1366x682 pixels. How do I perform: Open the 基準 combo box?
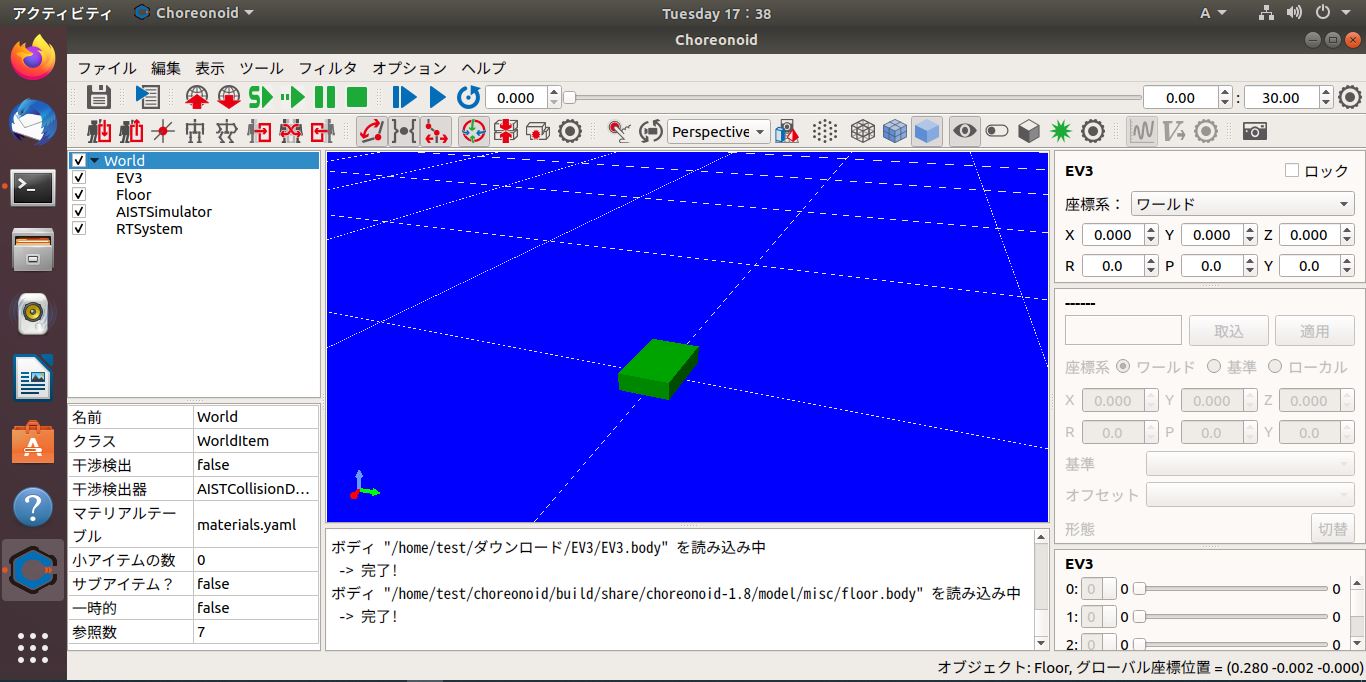(x=1251, y=464)
